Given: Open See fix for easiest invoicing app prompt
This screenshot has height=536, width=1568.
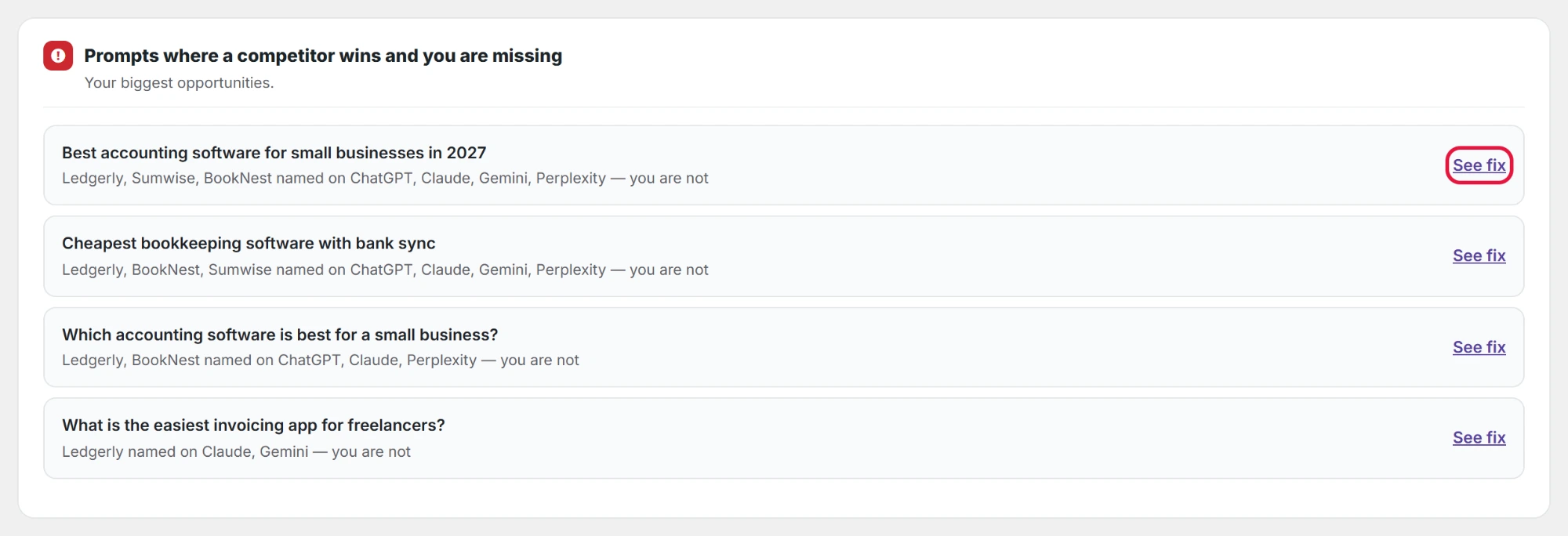Looking at the screenshot, I should tap(1479, 437).
